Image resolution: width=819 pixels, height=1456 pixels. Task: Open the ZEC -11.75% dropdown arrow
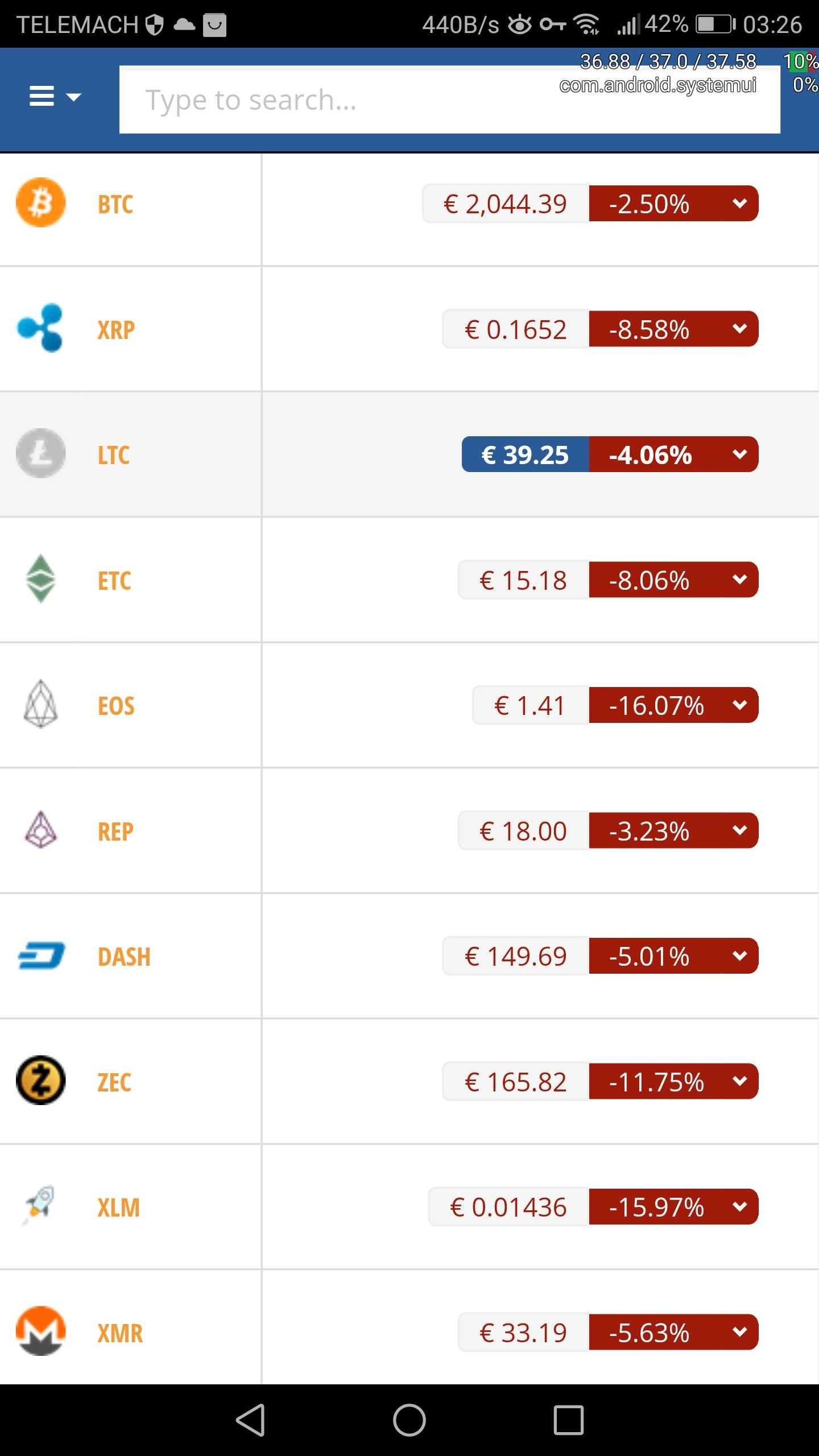click(739, 1081)
